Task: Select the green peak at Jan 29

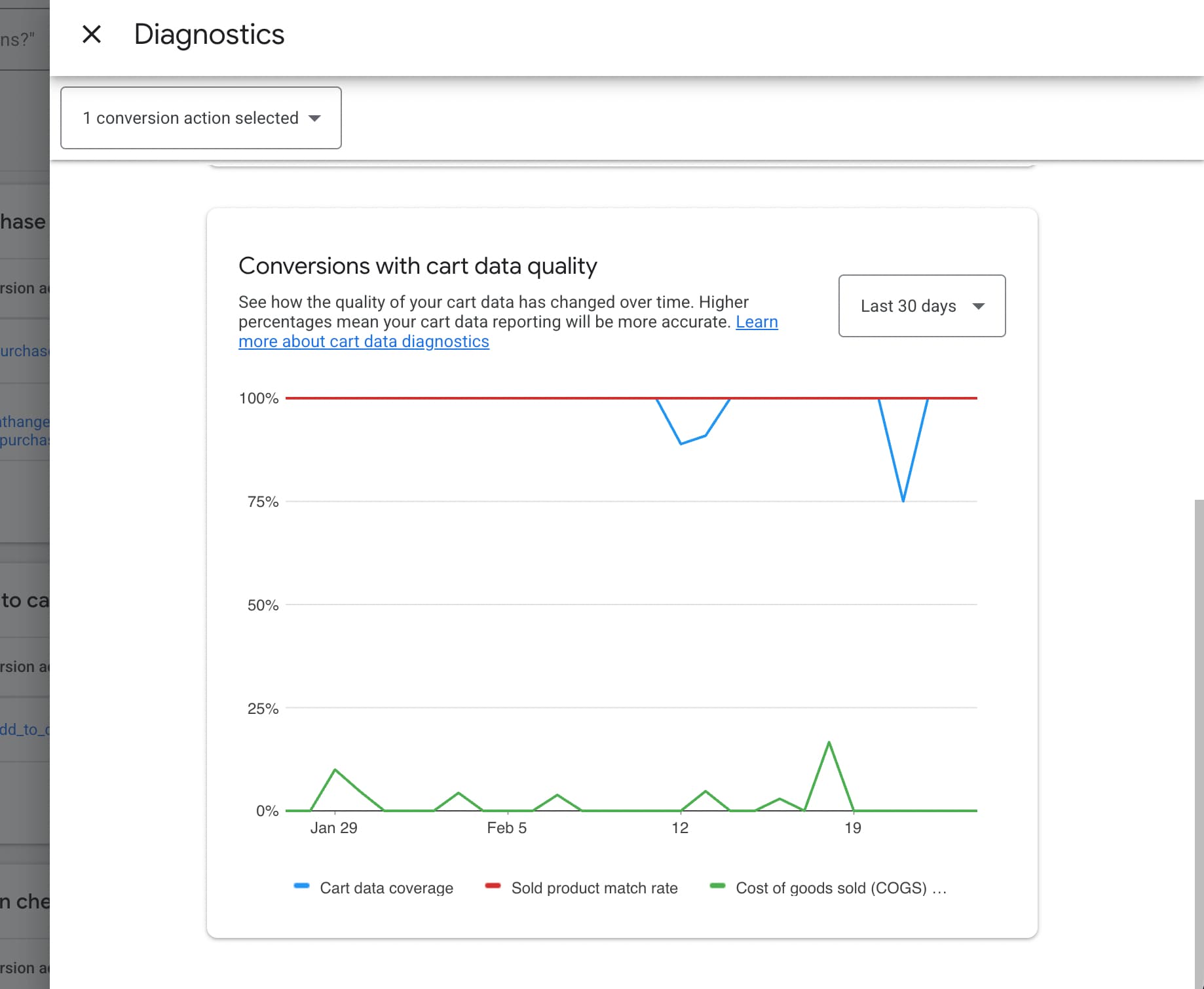Action: (x=335, y=770)
